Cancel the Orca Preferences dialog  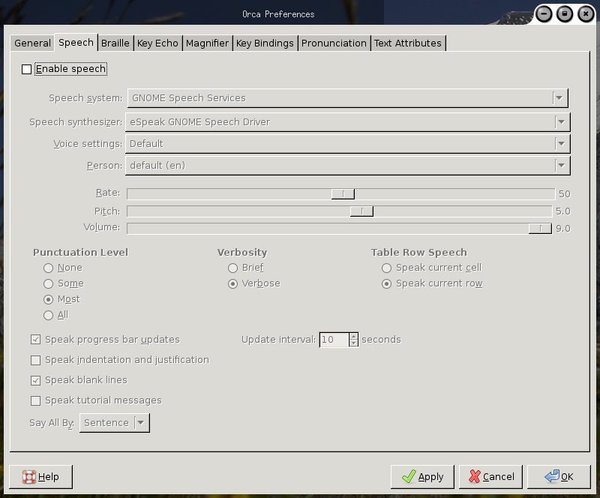pos(491,477)
